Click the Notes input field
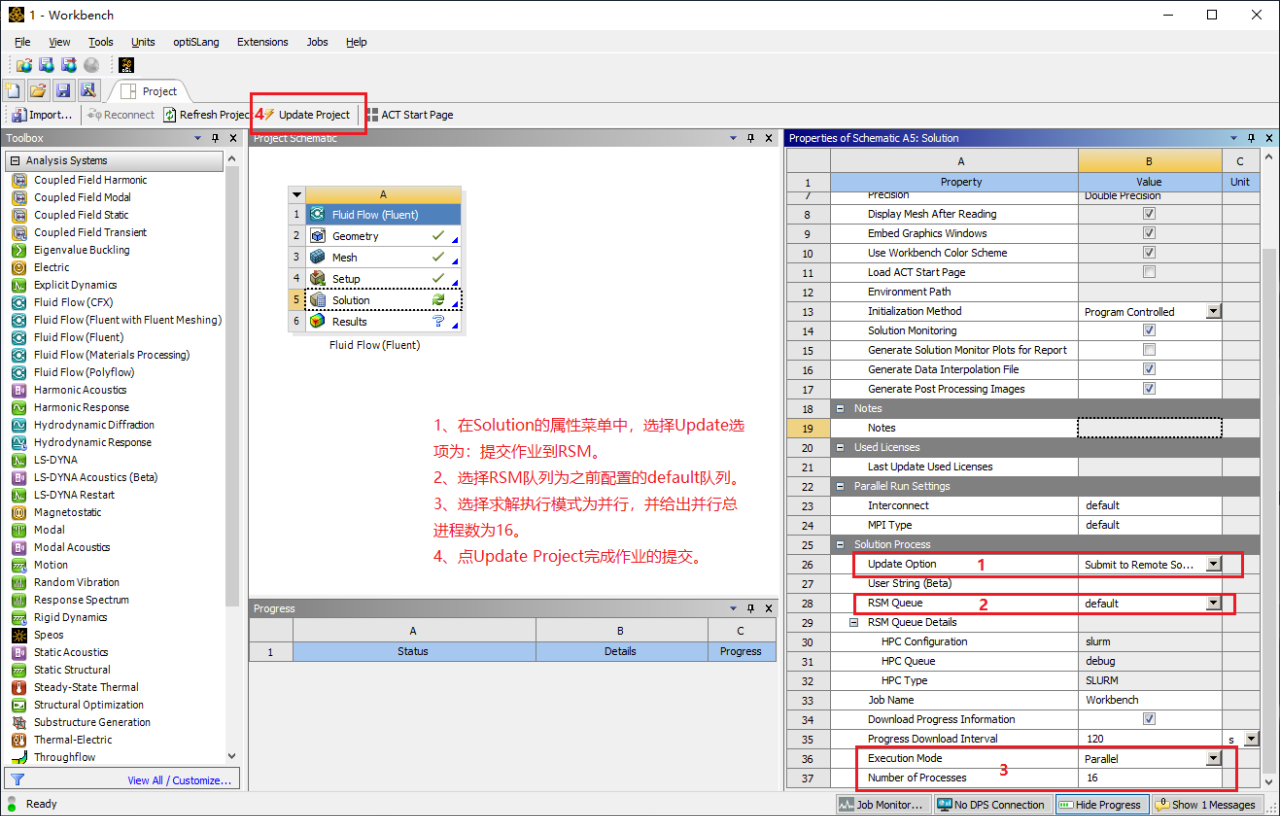Image resolution: width=1280 pixels, height=816 pixels. point(1147,427)
